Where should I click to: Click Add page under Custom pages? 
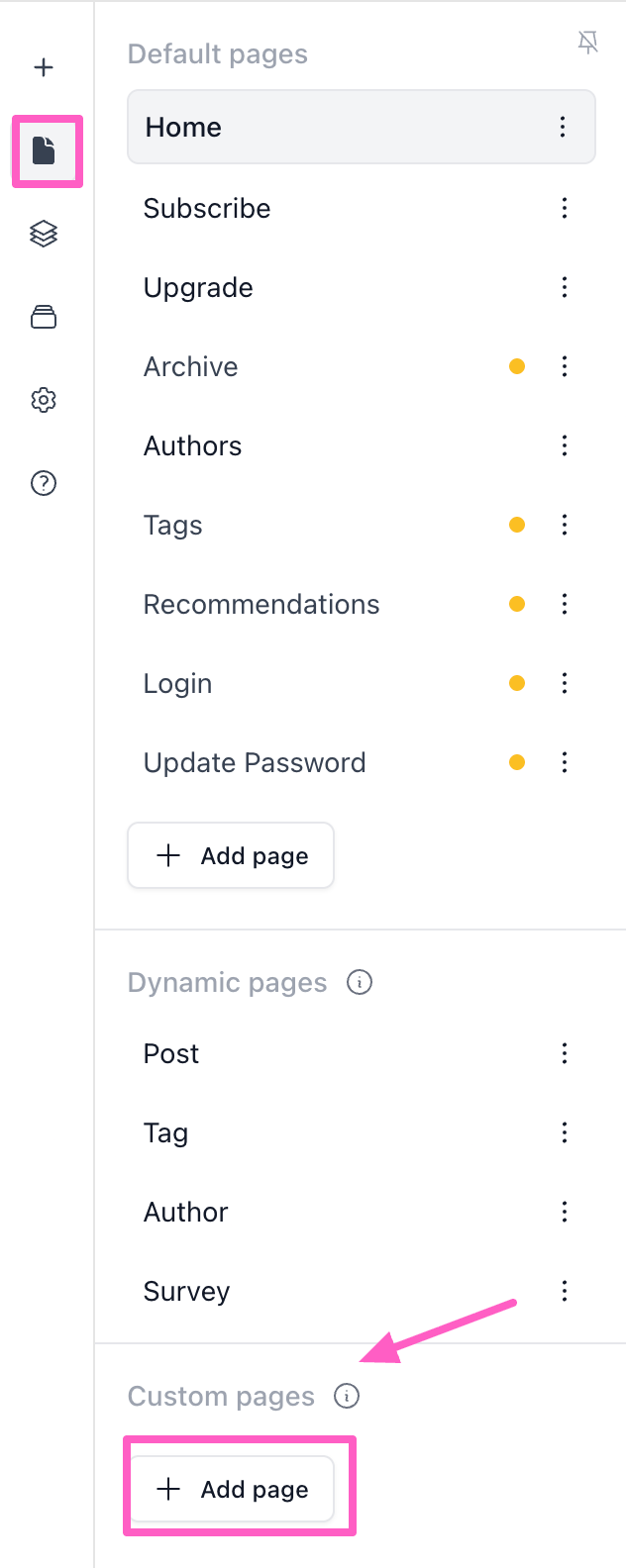click(231, 1489)
